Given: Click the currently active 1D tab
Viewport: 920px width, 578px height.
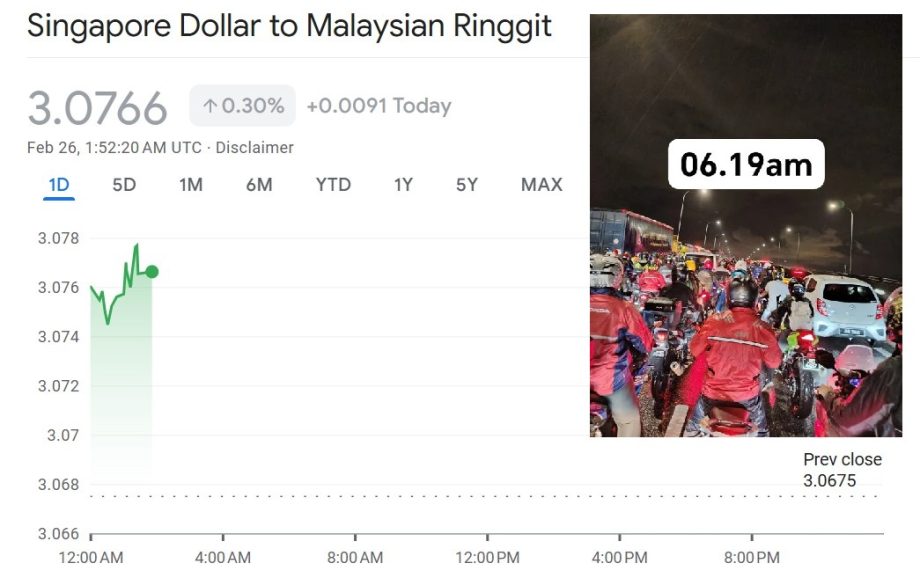Looking at the screenshot, I should [x=58, y=184].
